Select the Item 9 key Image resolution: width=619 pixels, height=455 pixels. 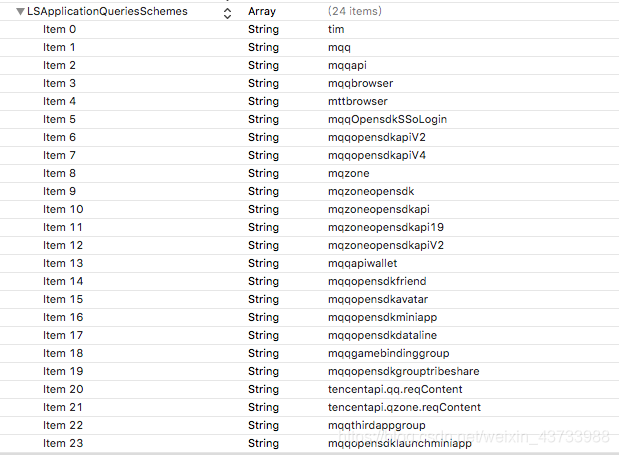59,191
